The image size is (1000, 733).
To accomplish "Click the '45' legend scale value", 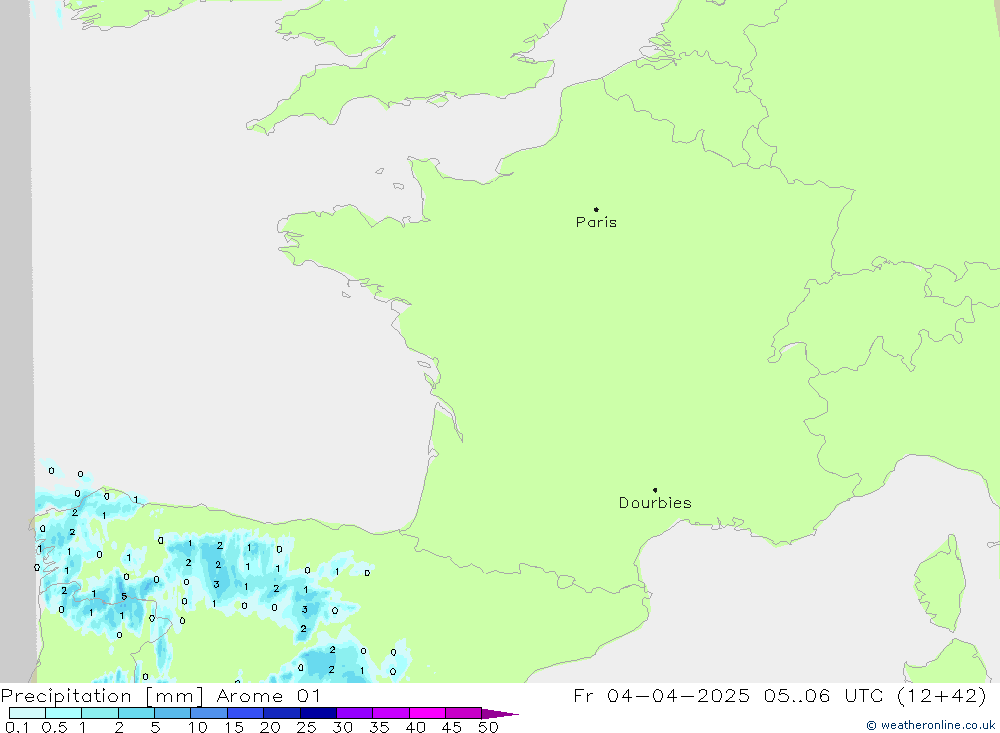I will [452, 727].
